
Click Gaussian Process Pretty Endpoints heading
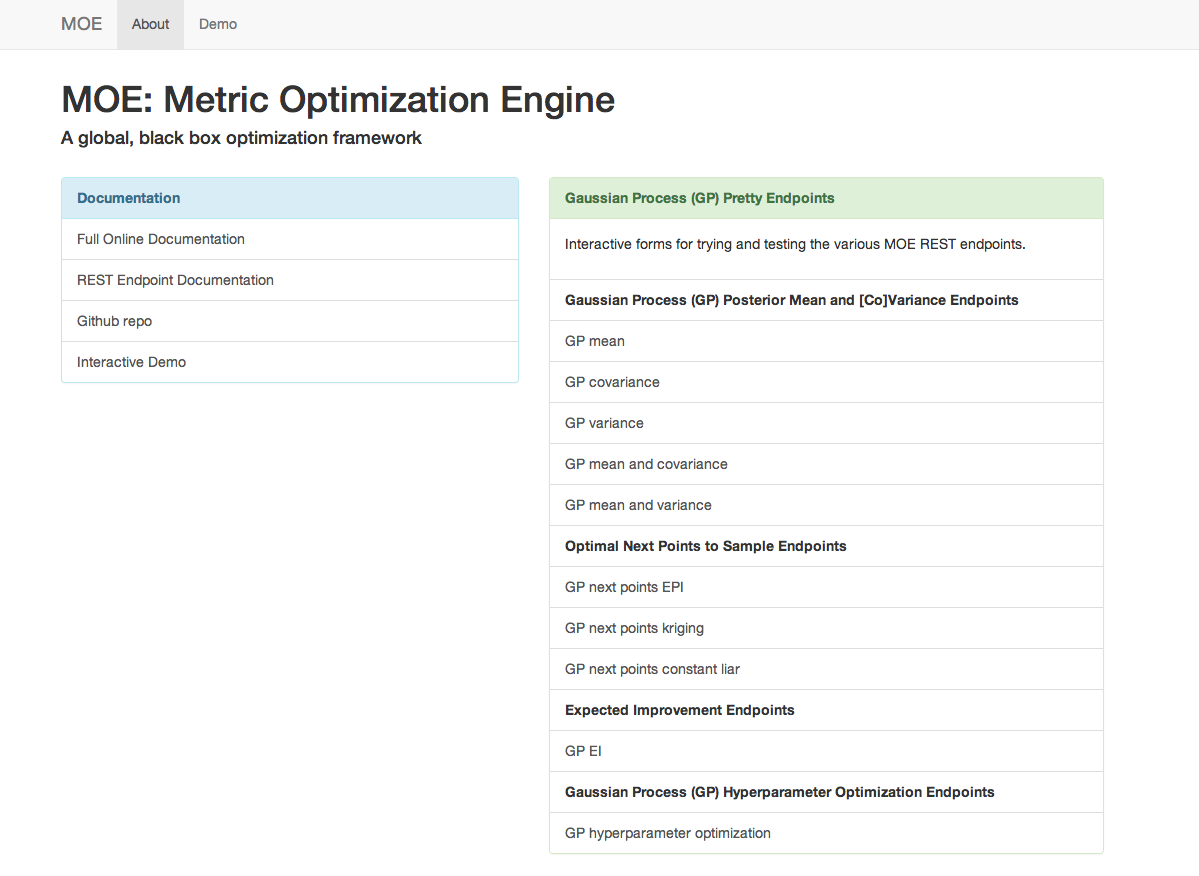(x=700, y=198)
